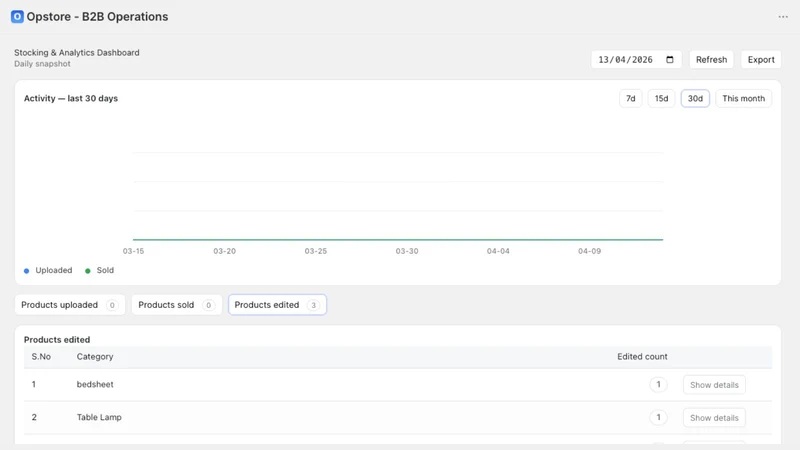Screen dimensions: 800x450
Task: Switch activity range to 15d
Action: click(x=661, y=98)
